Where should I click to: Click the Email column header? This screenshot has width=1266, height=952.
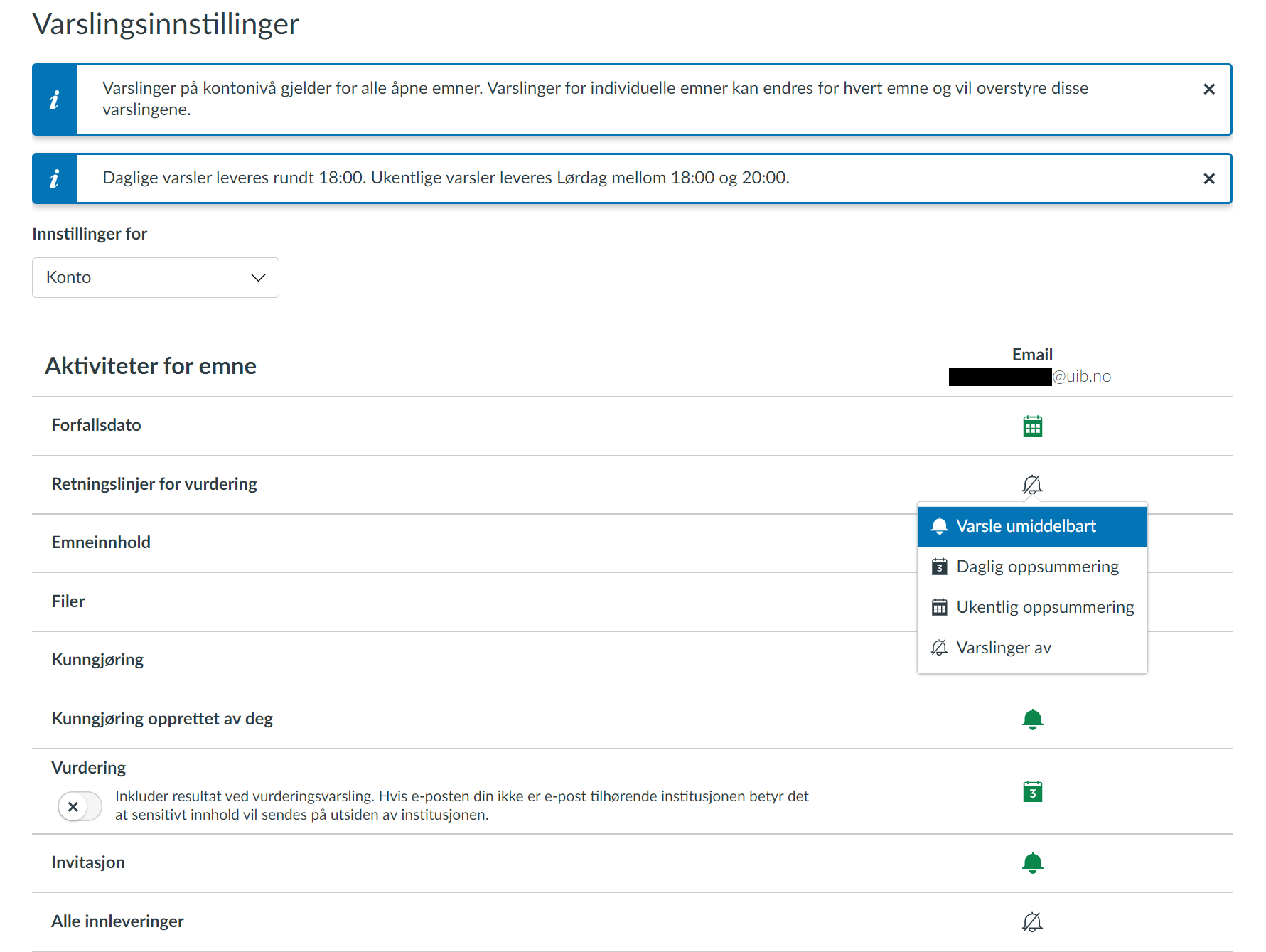click(x=1032, y=354)
